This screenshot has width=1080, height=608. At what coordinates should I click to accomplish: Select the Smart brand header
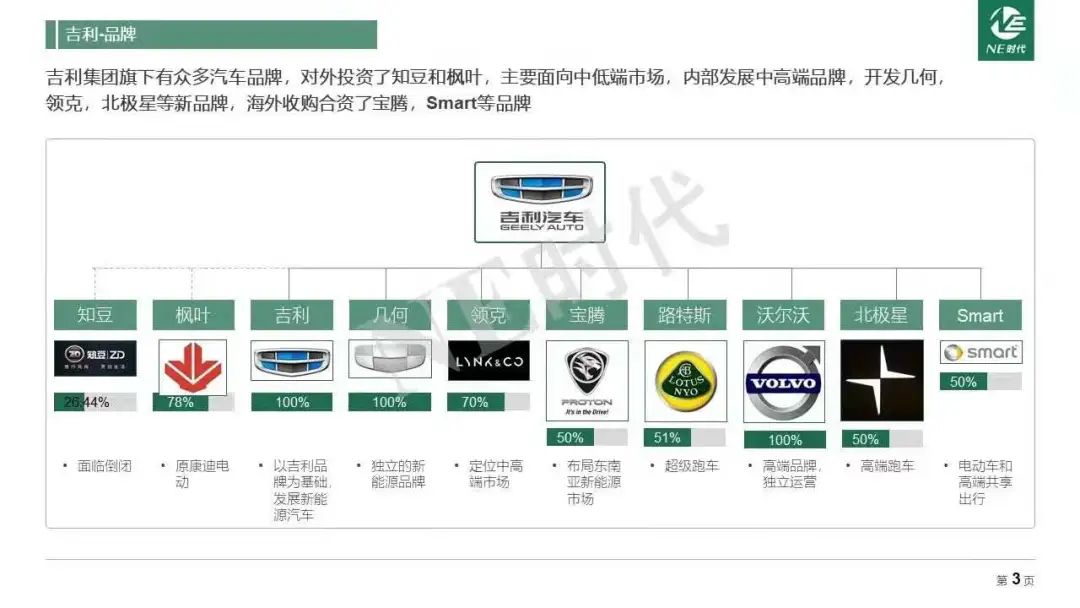[x=980, y=315]
